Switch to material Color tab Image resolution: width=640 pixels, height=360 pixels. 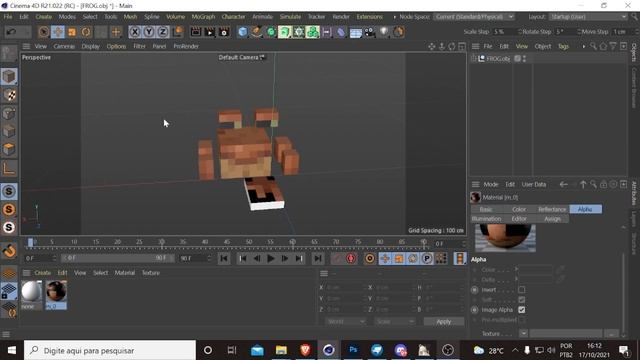pyautogui.click(x=519, y=209)
